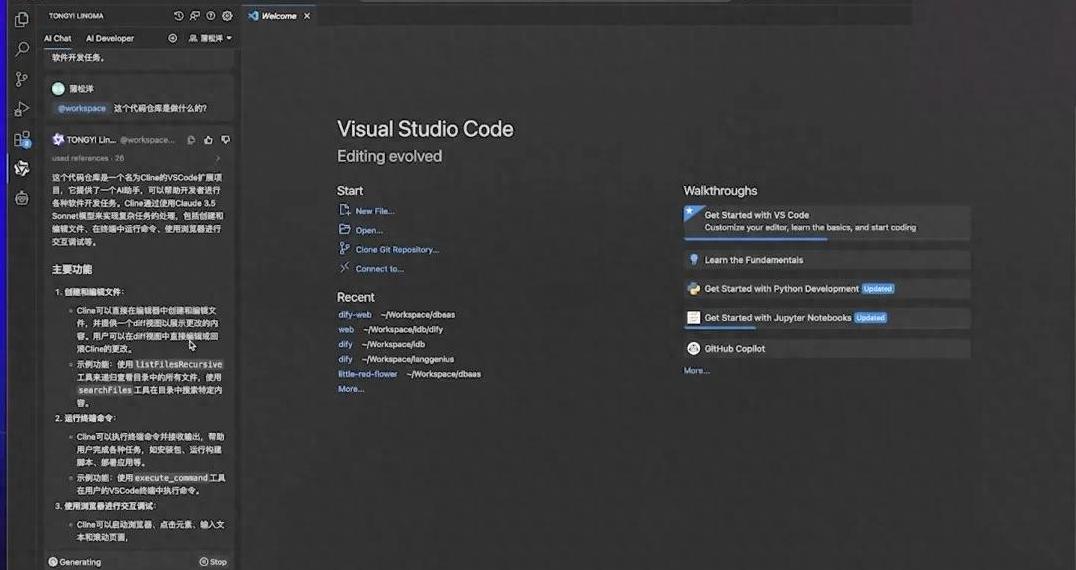Screen dimensions: 1076x570
Task: Open the Source Control view
Action: point(21,79)
